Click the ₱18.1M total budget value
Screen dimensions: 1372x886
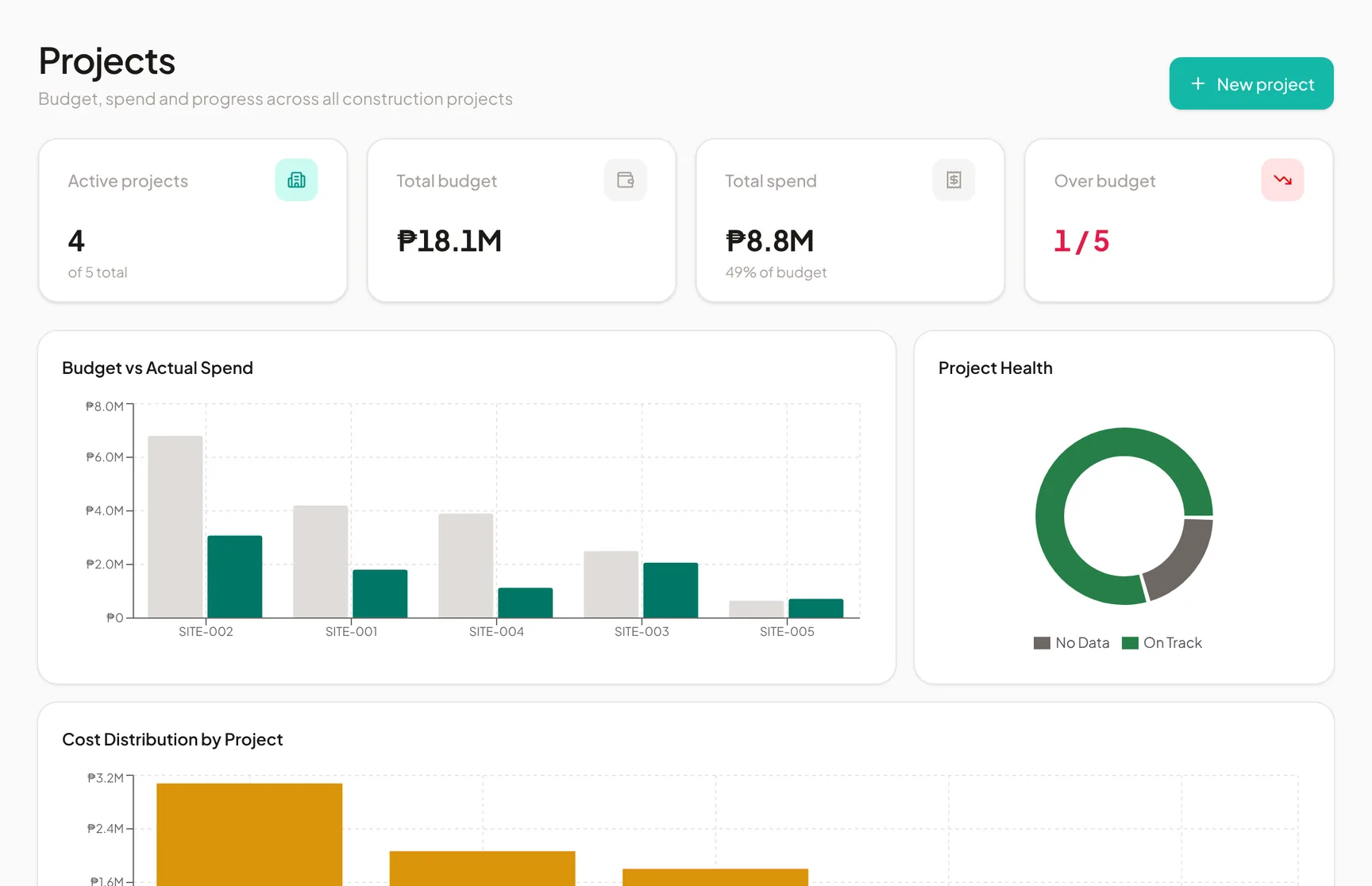click(x=449, y=241)
